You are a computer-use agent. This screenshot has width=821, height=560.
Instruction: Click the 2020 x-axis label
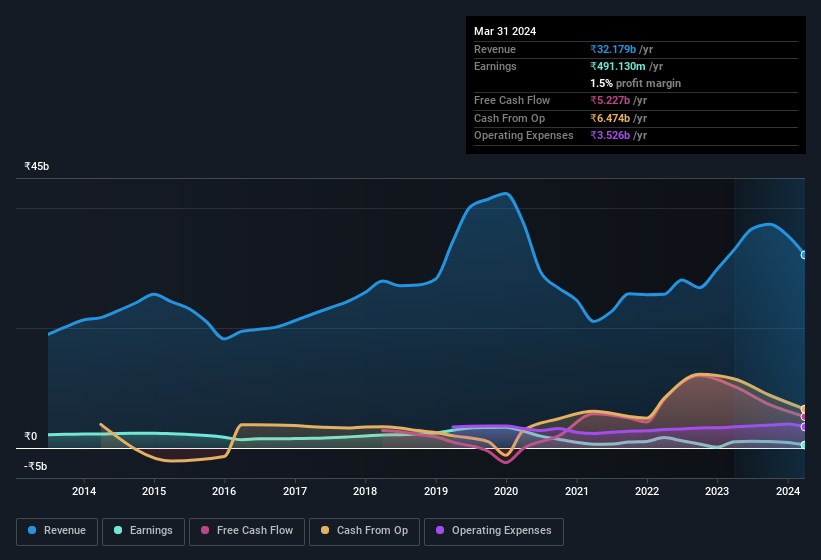coord(506,491)
